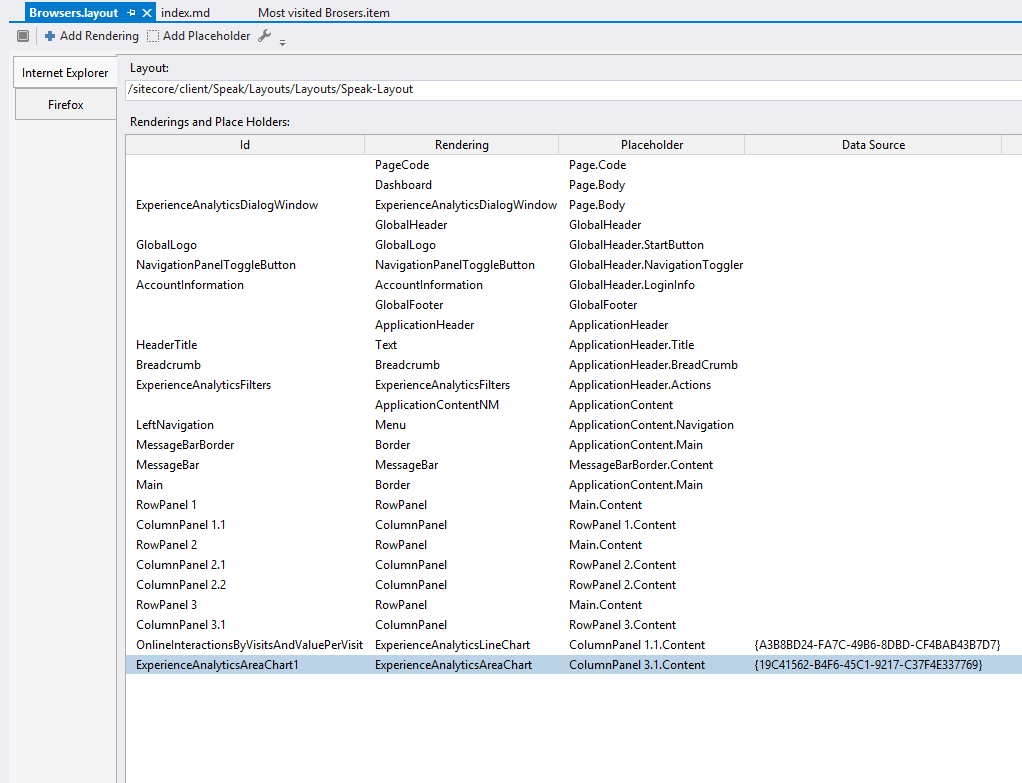The image size is (1022, 783).
Task: Select the Firefox device tab
Action: pos(65,104)
